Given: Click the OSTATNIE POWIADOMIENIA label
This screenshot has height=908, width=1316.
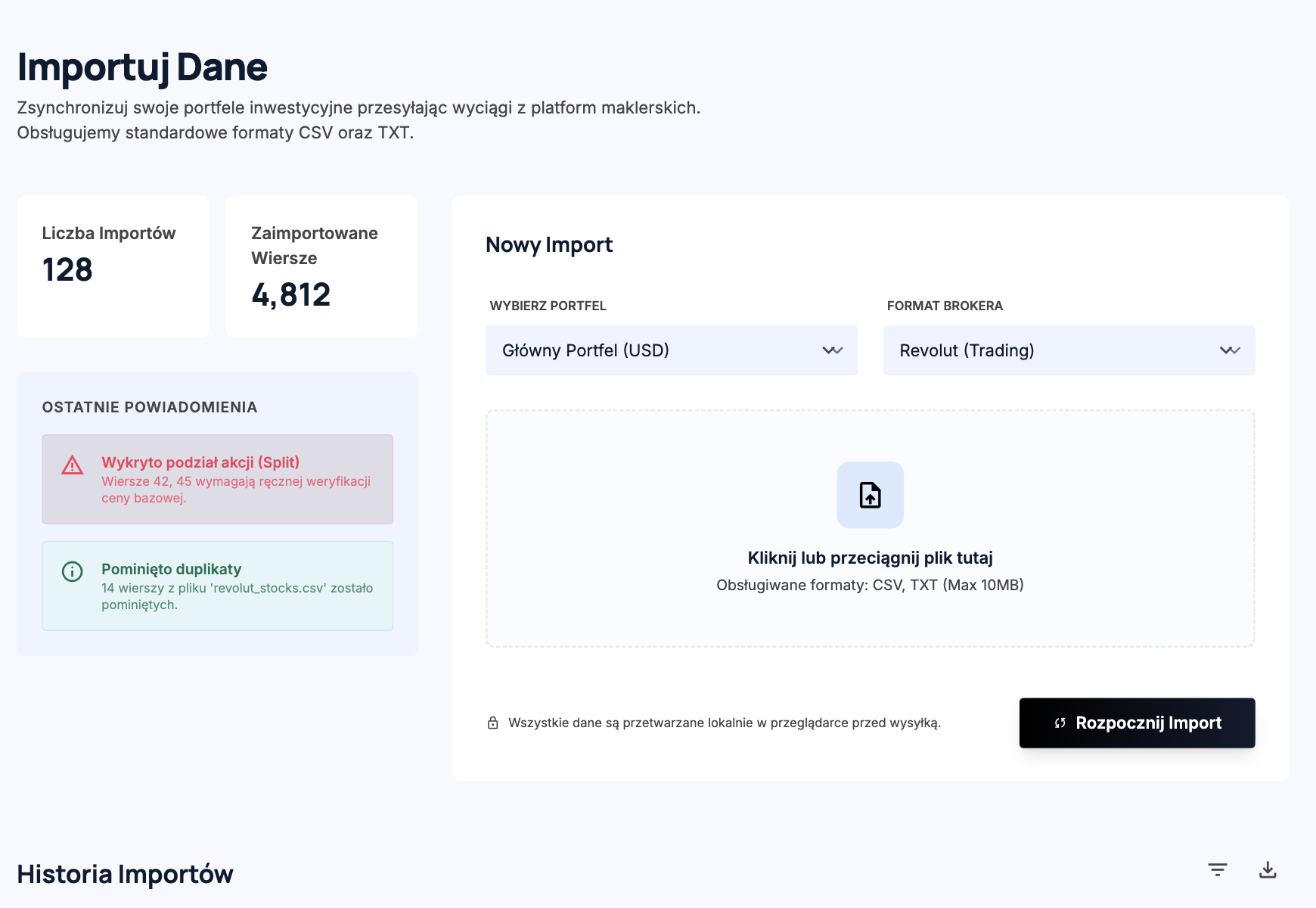Looking at the screenshot, I should pos(150,407).
